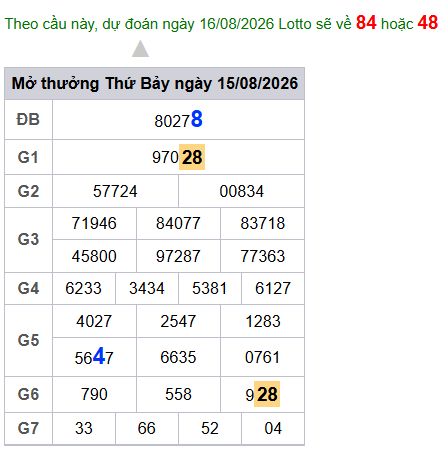This screenshot has height=452, width=445.
Task: Select the special prize number 80278
Action: 178,120
